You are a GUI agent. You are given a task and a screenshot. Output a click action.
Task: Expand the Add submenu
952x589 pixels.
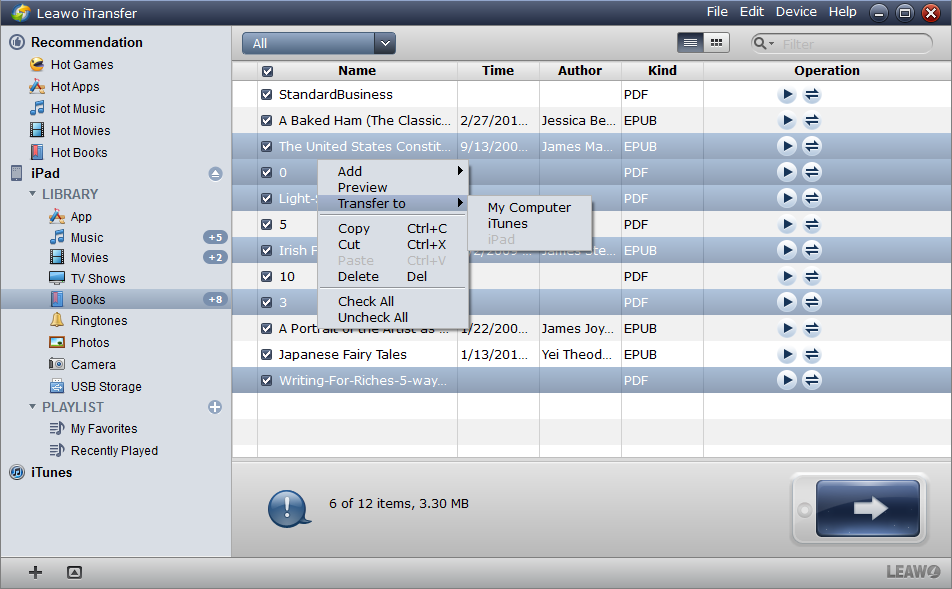tap(393, 171)
